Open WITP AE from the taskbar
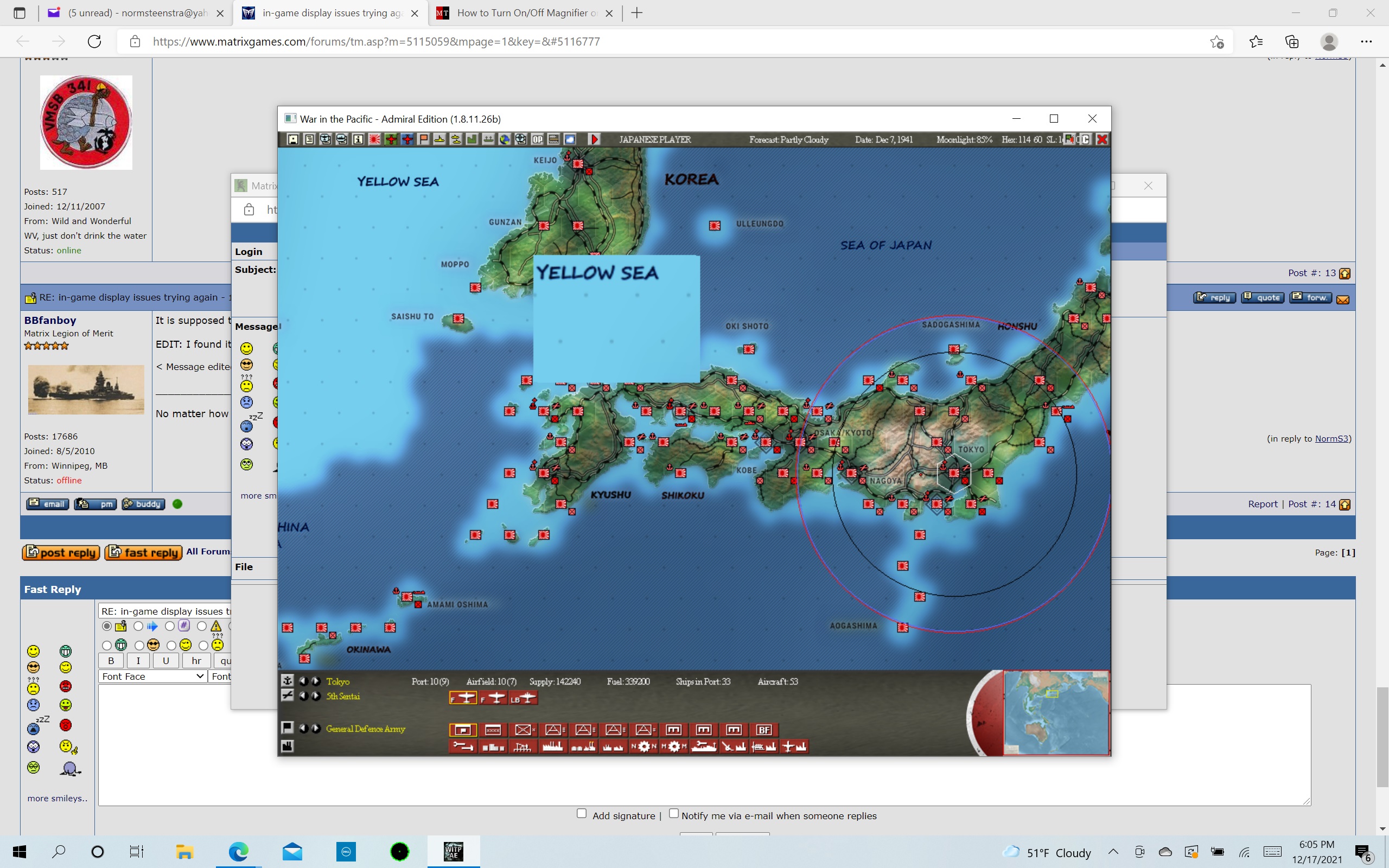Image resolution: width=1389 pixels, height=868 pixels. click(x=453, y=852)
